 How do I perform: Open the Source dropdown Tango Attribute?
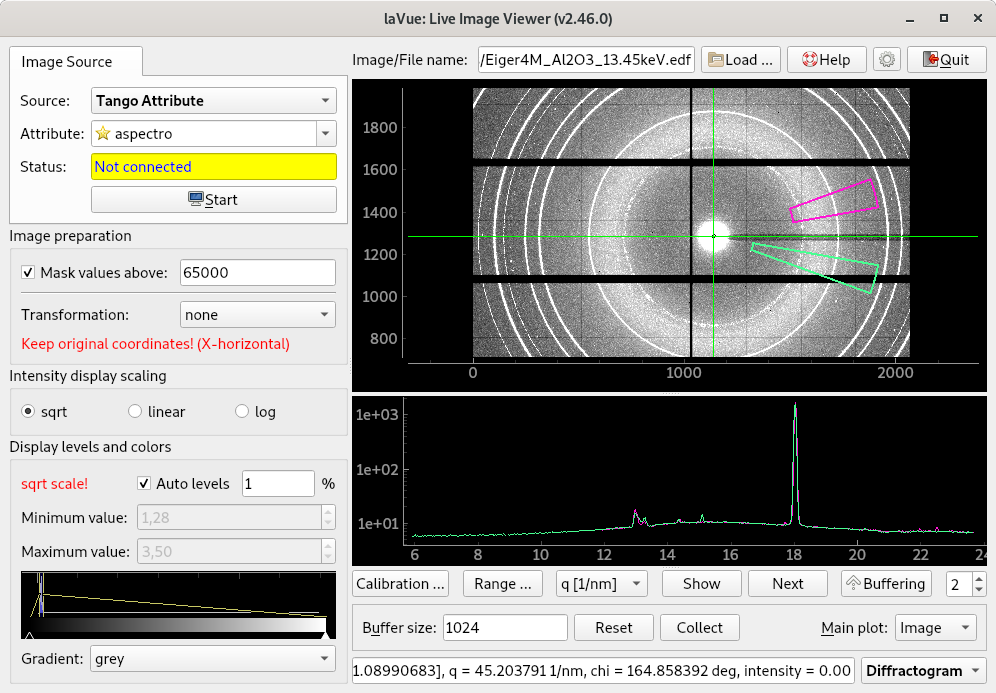[x=213, y=101]
